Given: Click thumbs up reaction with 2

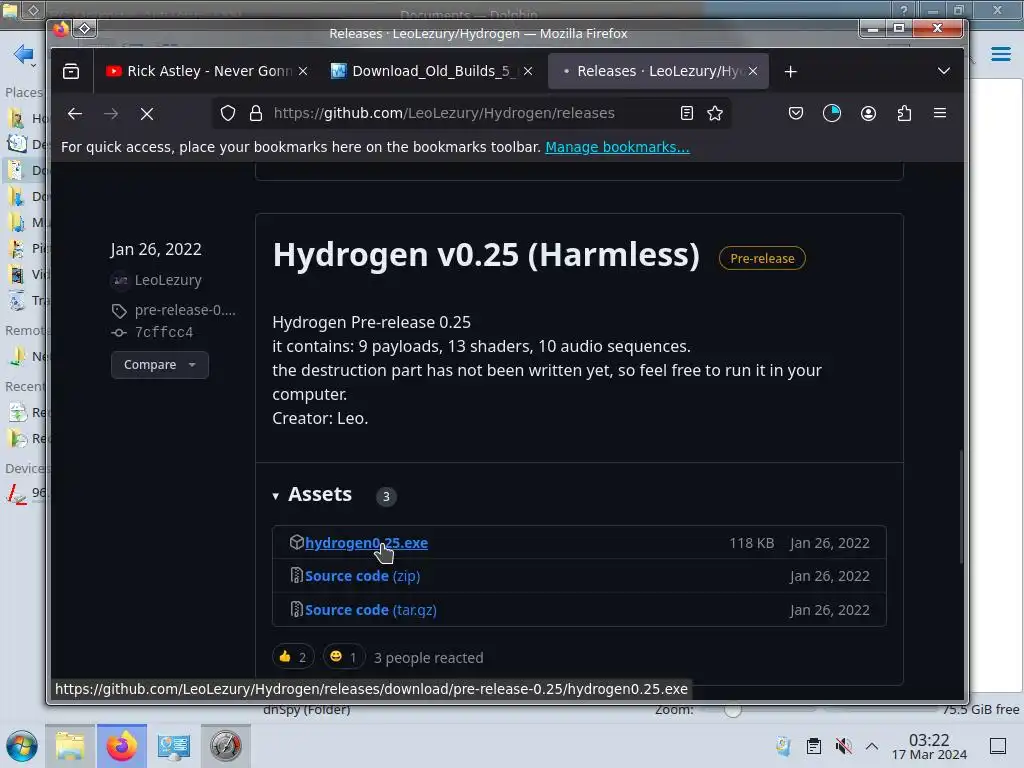Looking at the screenshot, I should [293, 657].
